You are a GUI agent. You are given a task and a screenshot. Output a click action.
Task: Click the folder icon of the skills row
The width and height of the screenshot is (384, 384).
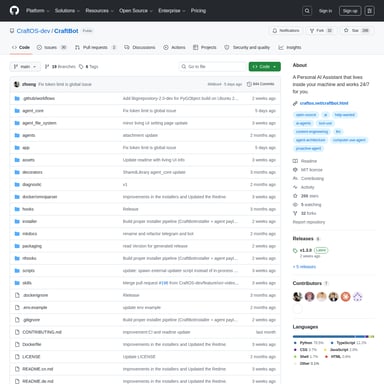(17, 283)
